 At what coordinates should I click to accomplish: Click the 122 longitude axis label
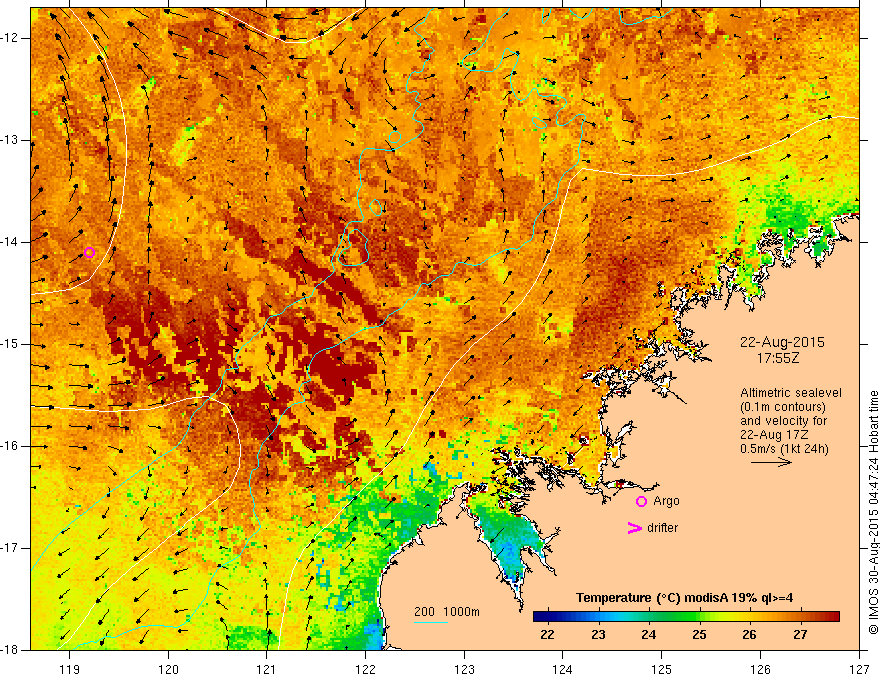[x=365, y=669]
